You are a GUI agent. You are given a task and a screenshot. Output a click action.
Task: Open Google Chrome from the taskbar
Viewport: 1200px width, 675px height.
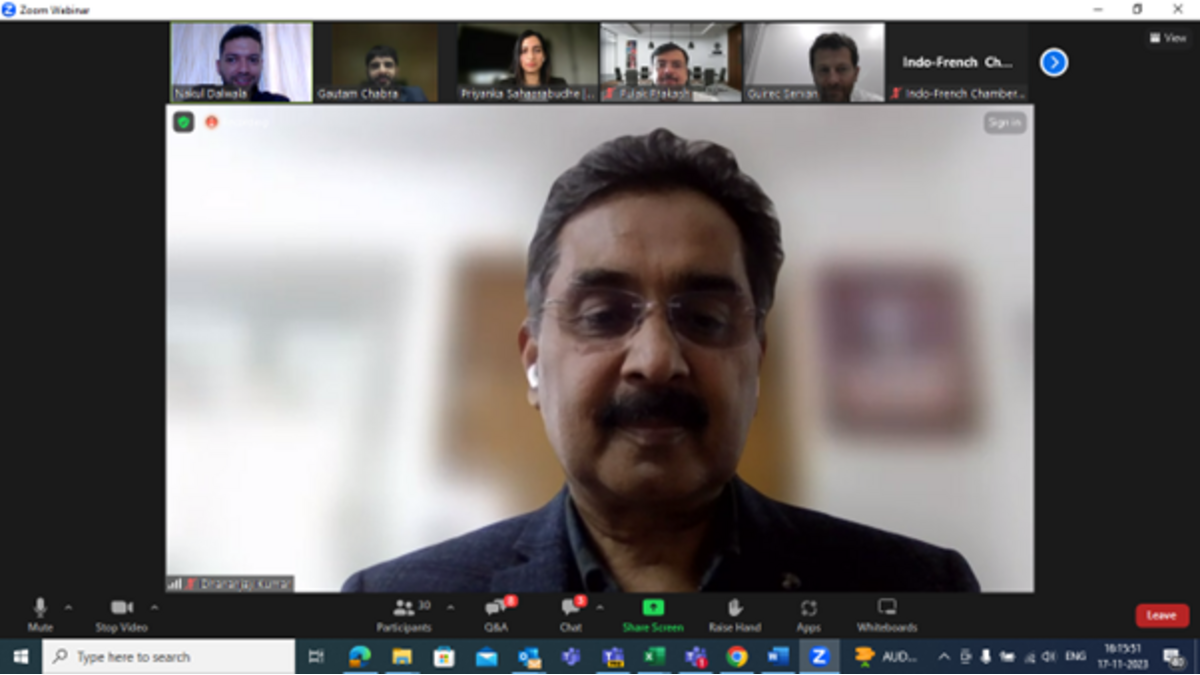(x=737, y=656)
